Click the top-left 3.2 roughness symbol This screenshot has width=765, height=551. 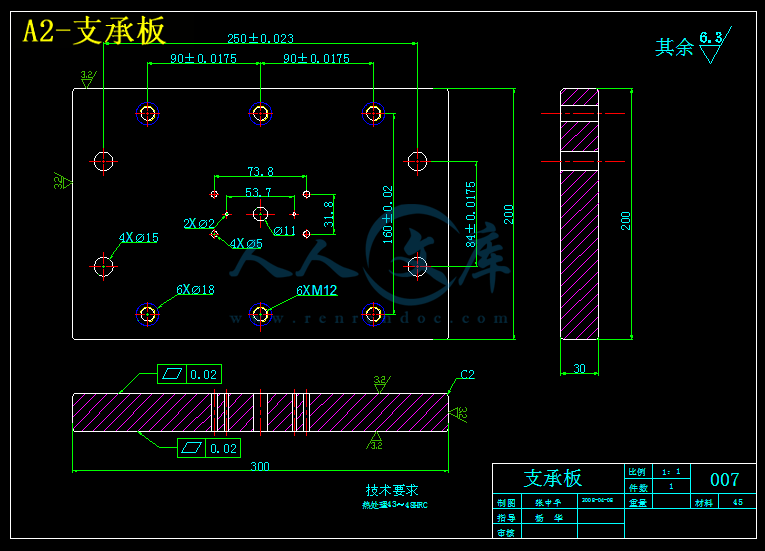tap(88, 79)
